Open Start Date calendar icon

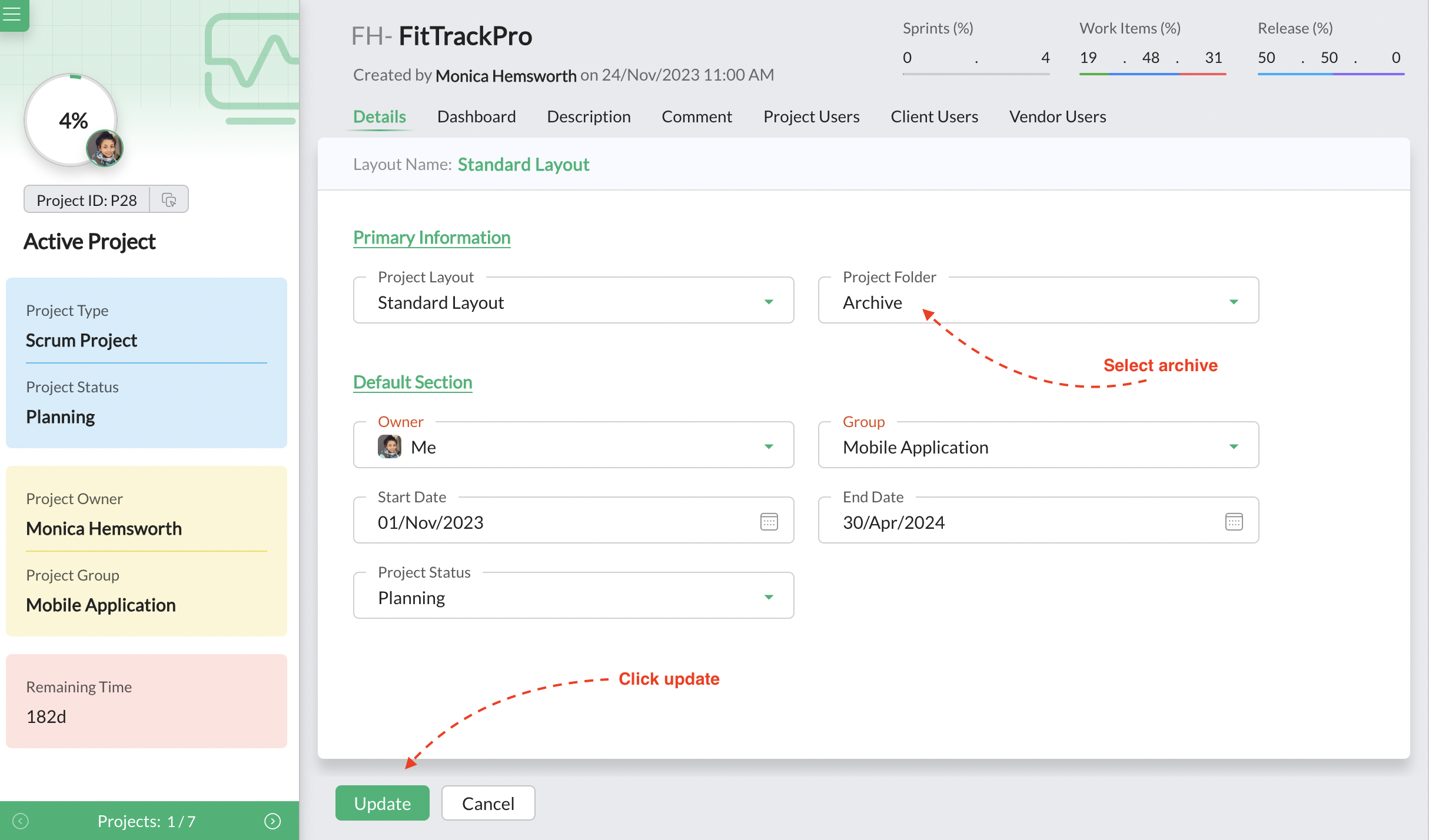pyautogui.click(x=769, y=522)
